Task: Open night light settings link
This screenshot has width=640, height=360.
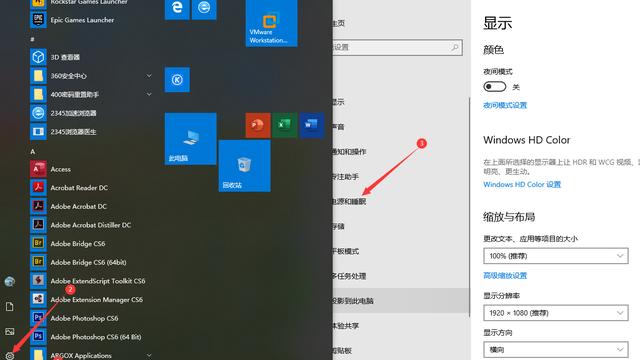Action: pyautogui.click(x=505, y=105)
